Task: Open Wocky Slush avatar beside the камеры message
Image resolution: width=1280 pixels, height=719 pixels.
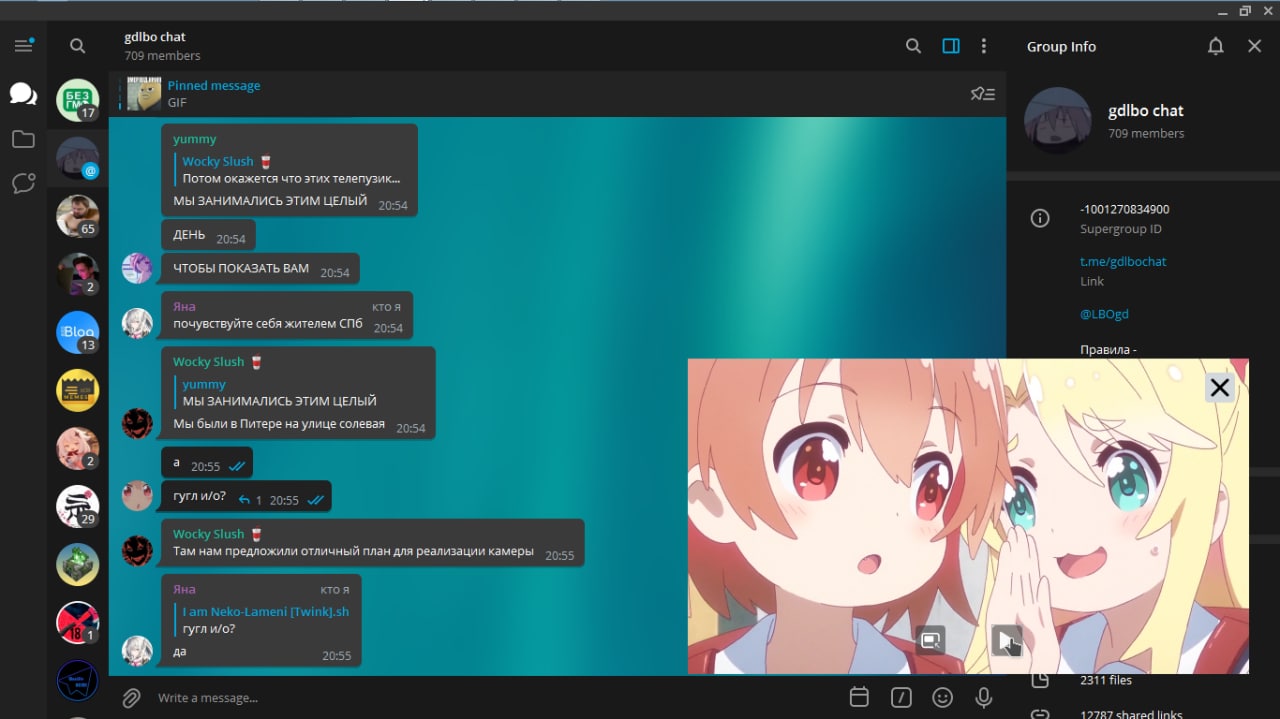Action: pyautogui.click(x=137, y=551)
